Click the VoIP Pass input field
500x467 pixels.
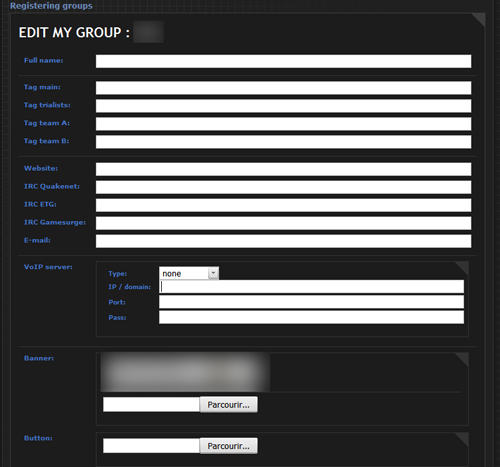[311, 317]
